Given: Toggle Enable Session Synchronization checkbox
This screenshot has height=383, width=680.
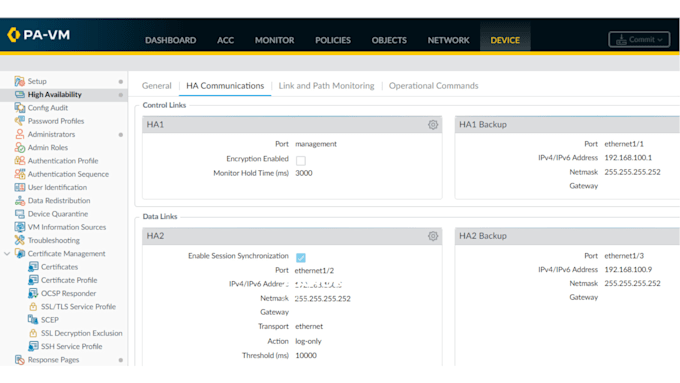Looking at the screenshot, I should point(301,258).
